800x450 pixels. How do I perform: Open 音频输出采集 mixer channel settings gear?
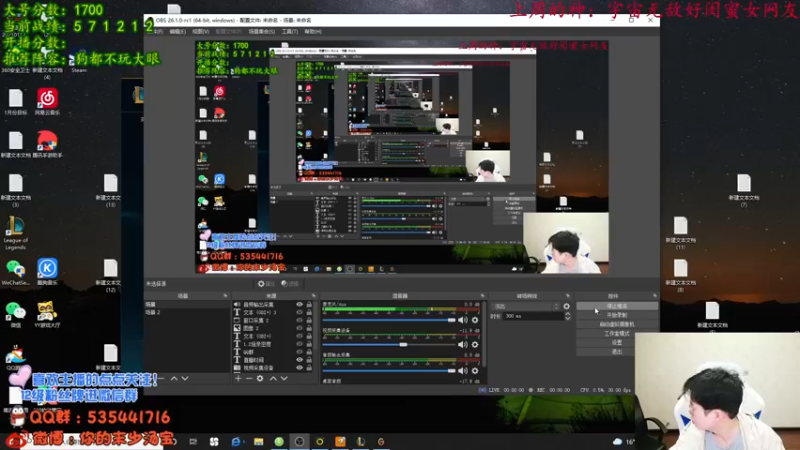pyautogui.click(x=475, y=370)
